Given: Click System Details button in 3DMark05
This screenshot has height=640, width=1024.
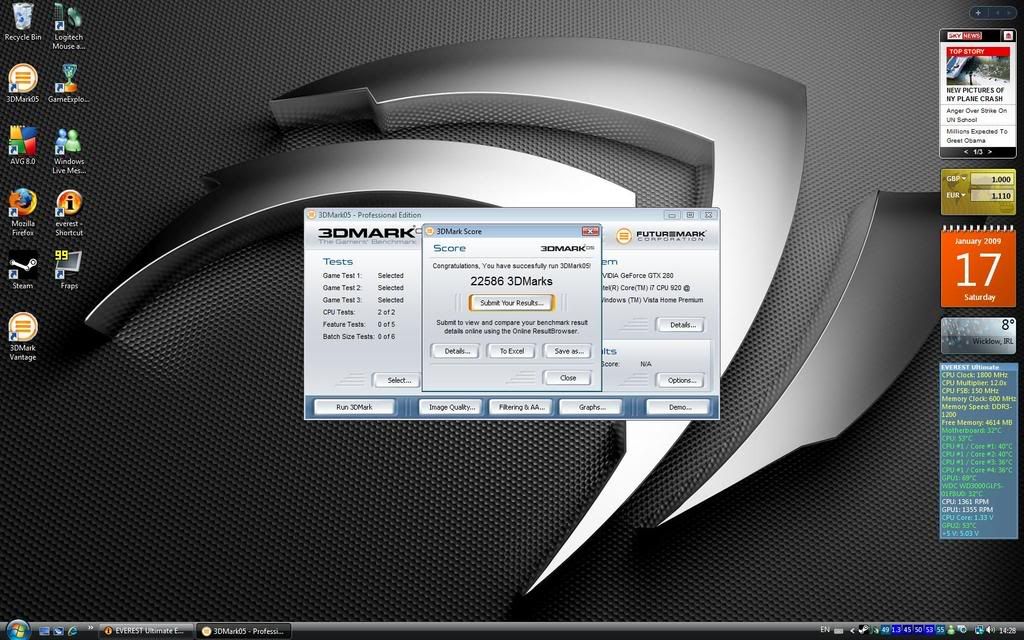Looking at the screenshot, I should pyautogui.click(x=681, y=325).
